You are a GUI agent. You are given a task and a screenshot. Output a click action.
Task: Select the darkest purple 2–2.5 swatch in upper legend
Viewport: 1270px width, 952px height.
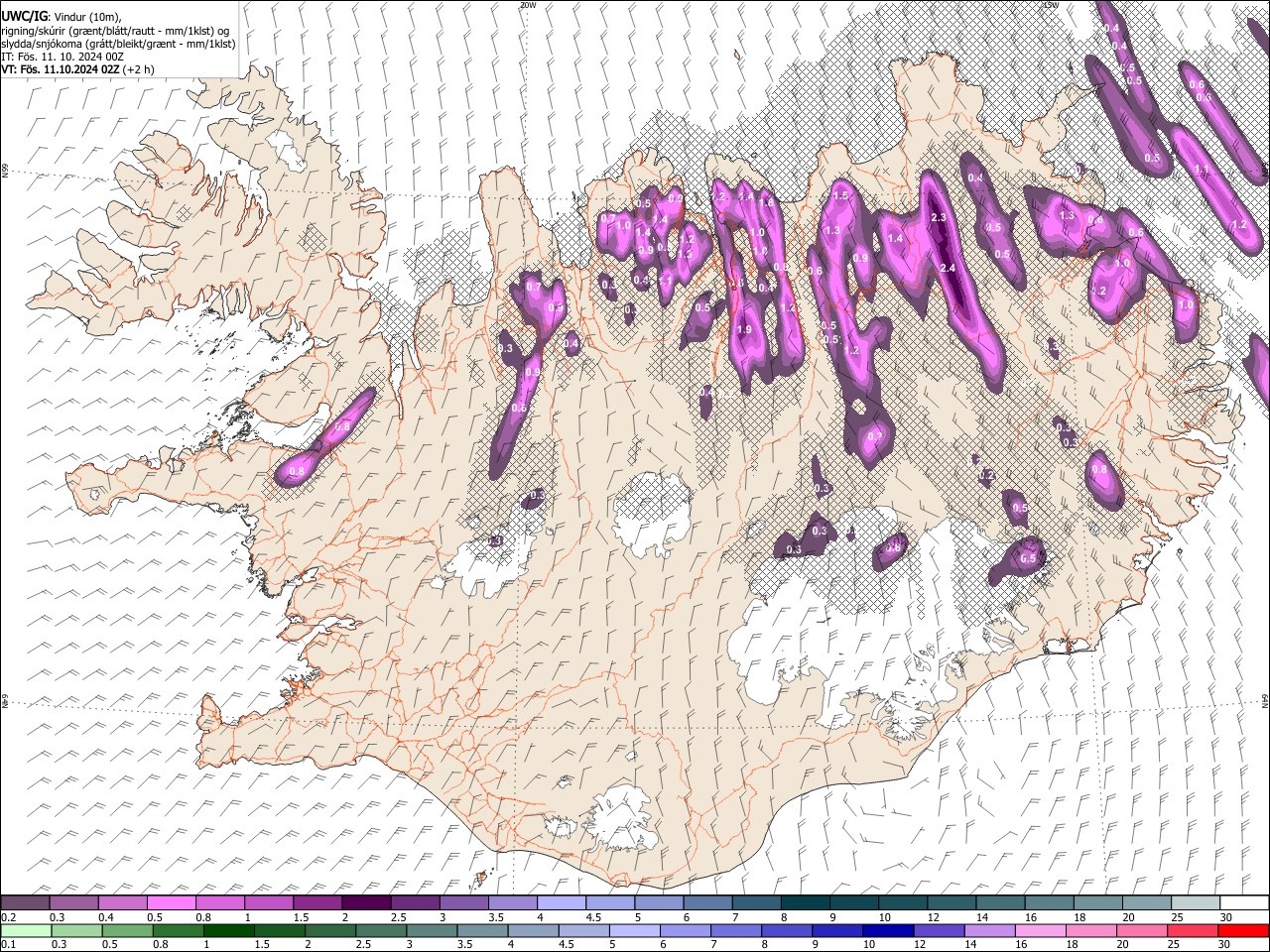(366, 902)
